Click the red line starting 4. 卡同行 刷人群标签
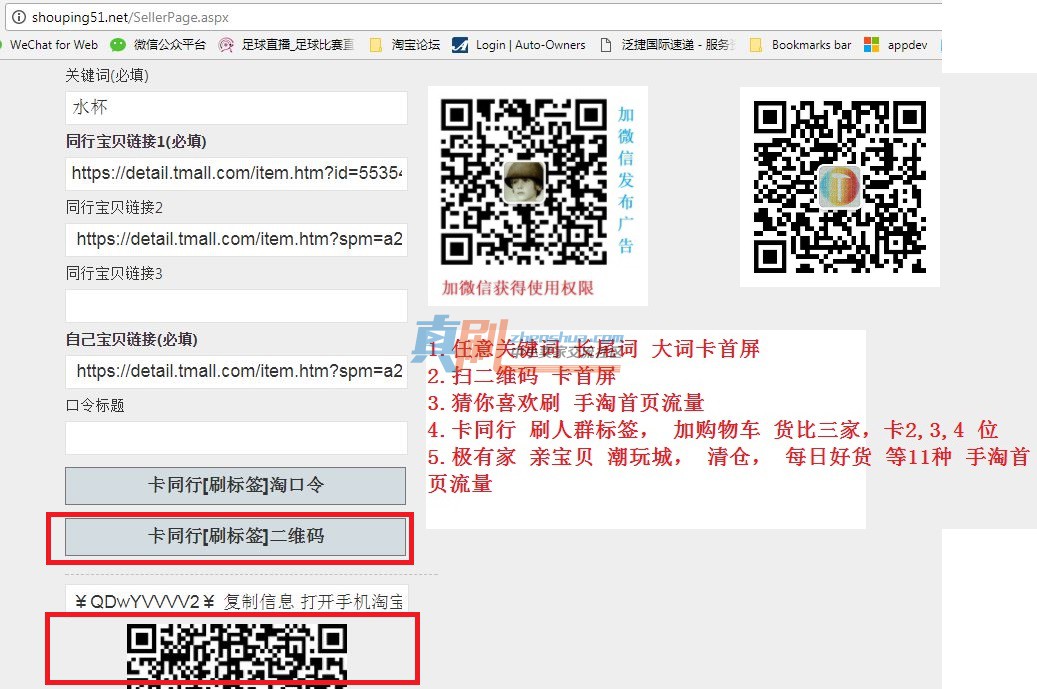Image resolution: width=1037 pixels, height=689 pixels. point(713,430)
